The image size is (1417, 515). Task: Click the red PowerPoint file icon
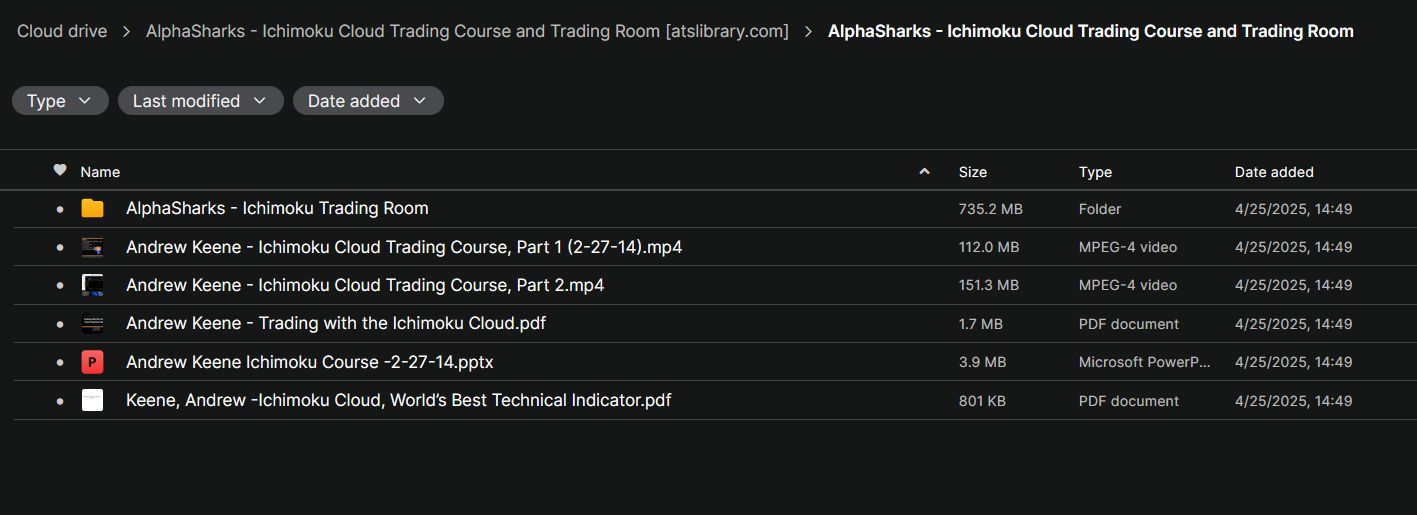click(x=92, y=362)
